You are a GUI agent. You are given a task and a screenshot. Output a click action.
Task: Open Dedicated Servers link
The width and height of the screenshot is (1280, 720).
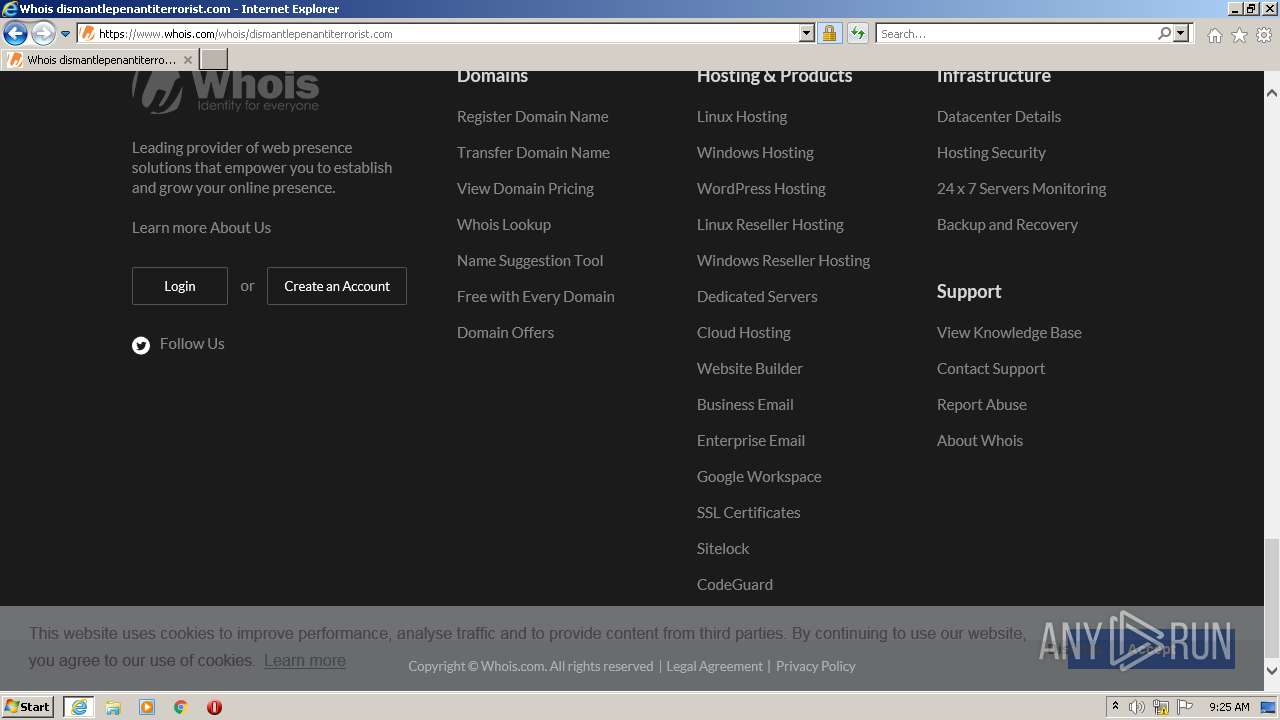coord(757,297)
